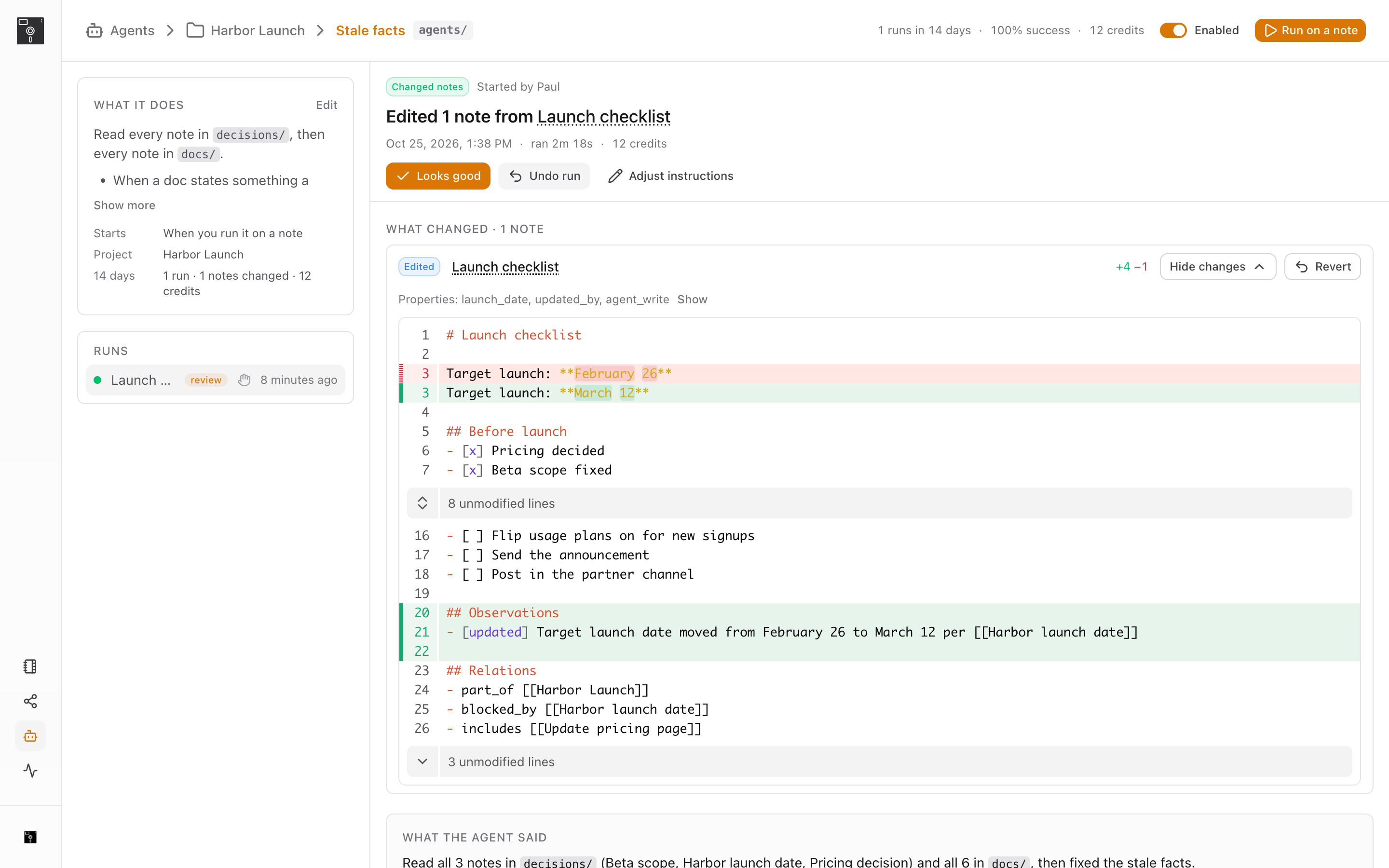Screen dimensions: 1389x868
Task: Click the agents/ path tag
Action: tap(443, 30)
